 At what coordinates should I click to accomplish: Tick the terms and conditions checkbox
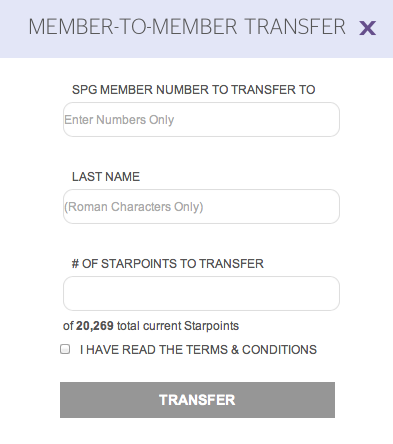click(x=65, y=349)
